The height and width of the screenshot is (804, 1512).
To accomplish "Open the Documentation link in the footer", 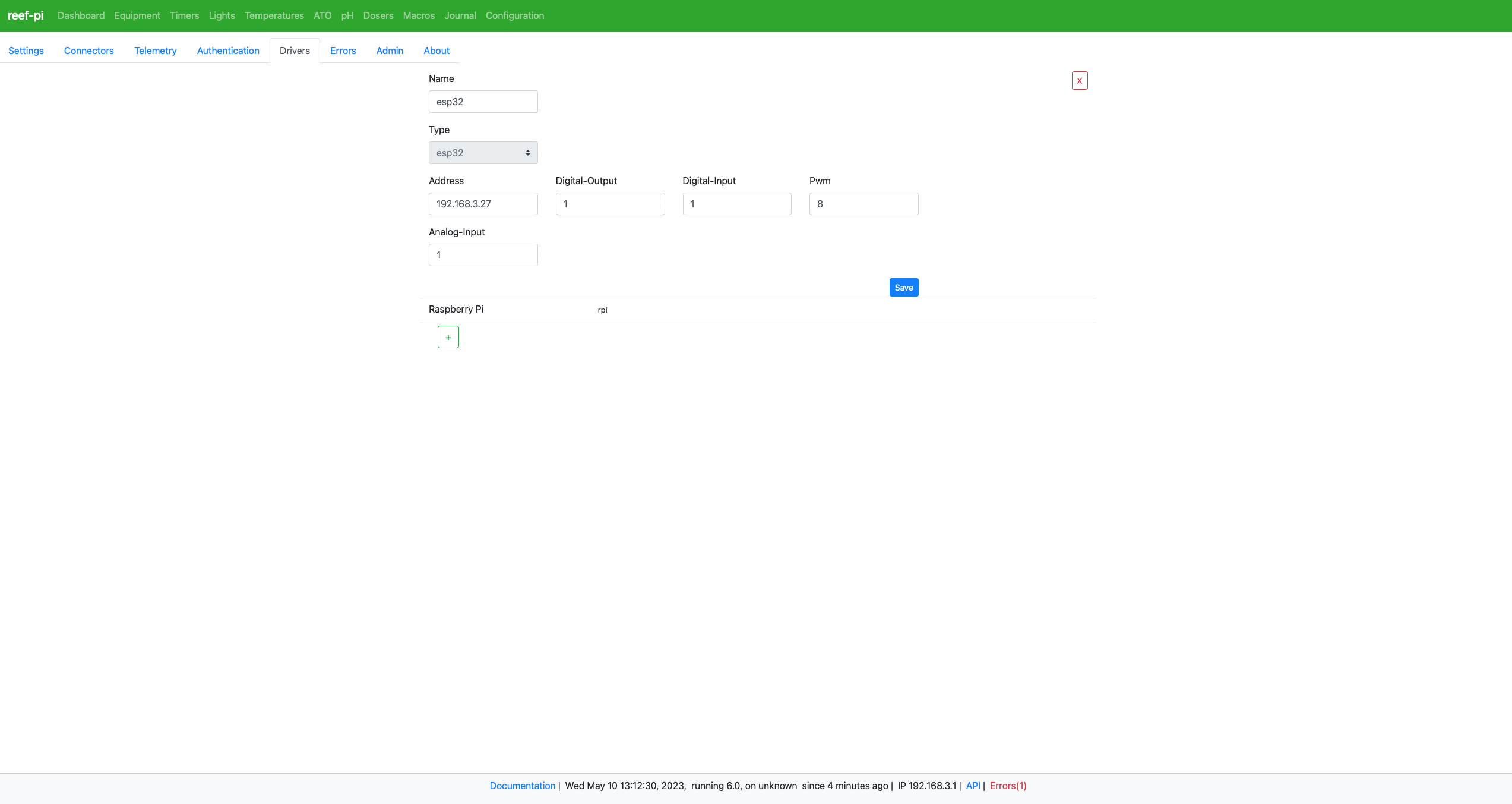I will pyautogui.click(x=523, y=786).
